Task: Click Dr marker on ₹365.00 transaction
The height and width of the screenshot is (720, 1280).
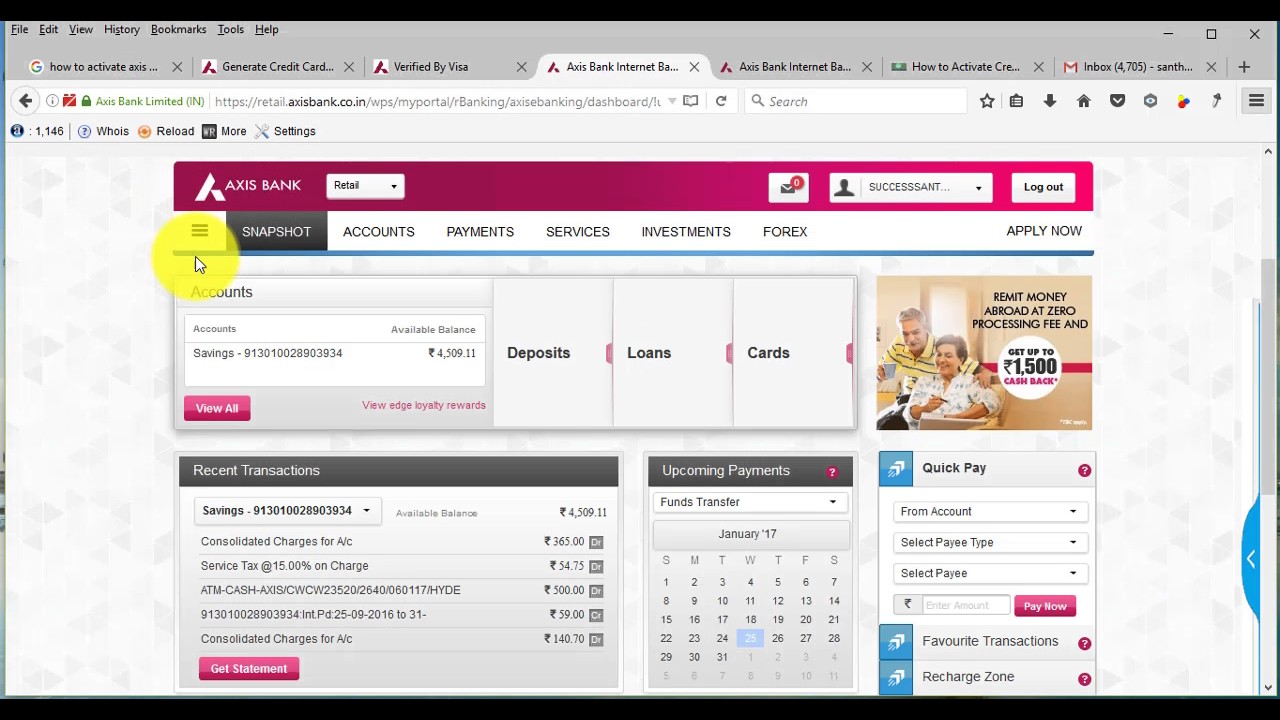Action: [x=596, y=542]
